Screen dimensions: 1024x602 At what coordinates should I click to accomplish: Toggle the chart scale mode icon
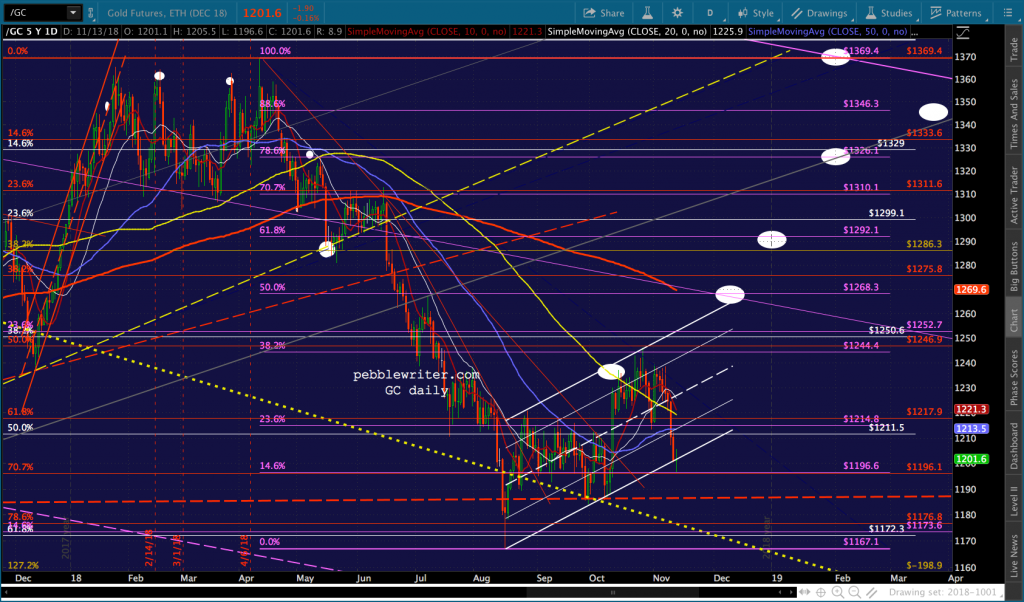tap(963, 32)
